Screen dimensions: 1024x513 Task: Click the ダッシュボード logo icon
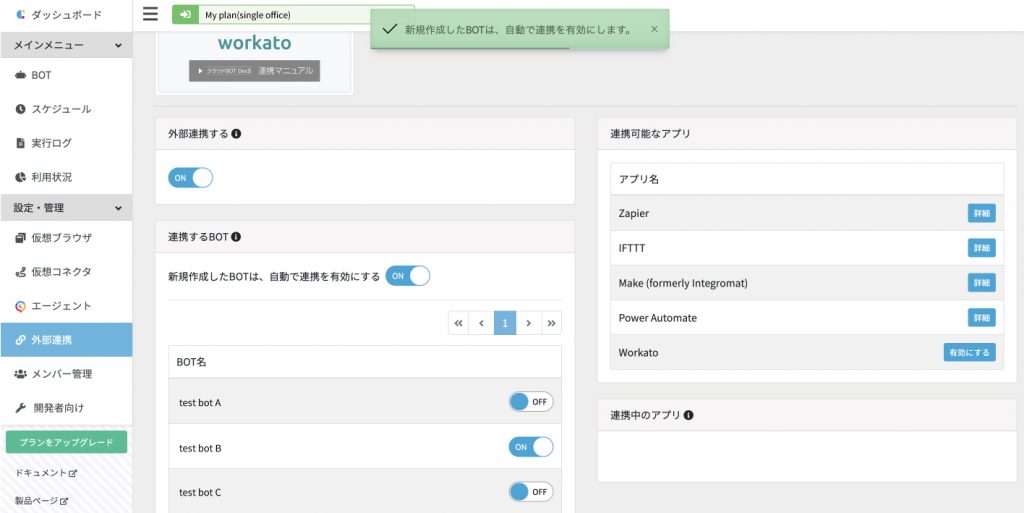[20, 14]
